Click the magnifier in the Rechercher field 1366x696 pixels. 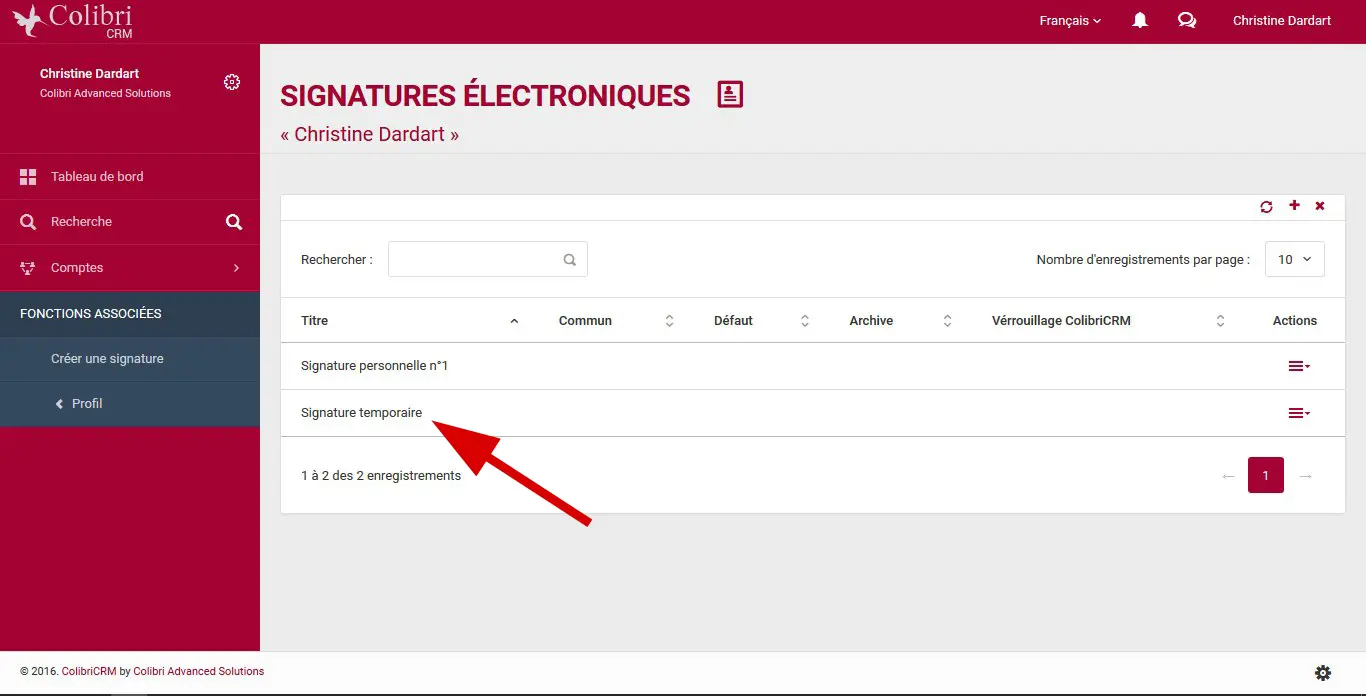coord(570,259)
